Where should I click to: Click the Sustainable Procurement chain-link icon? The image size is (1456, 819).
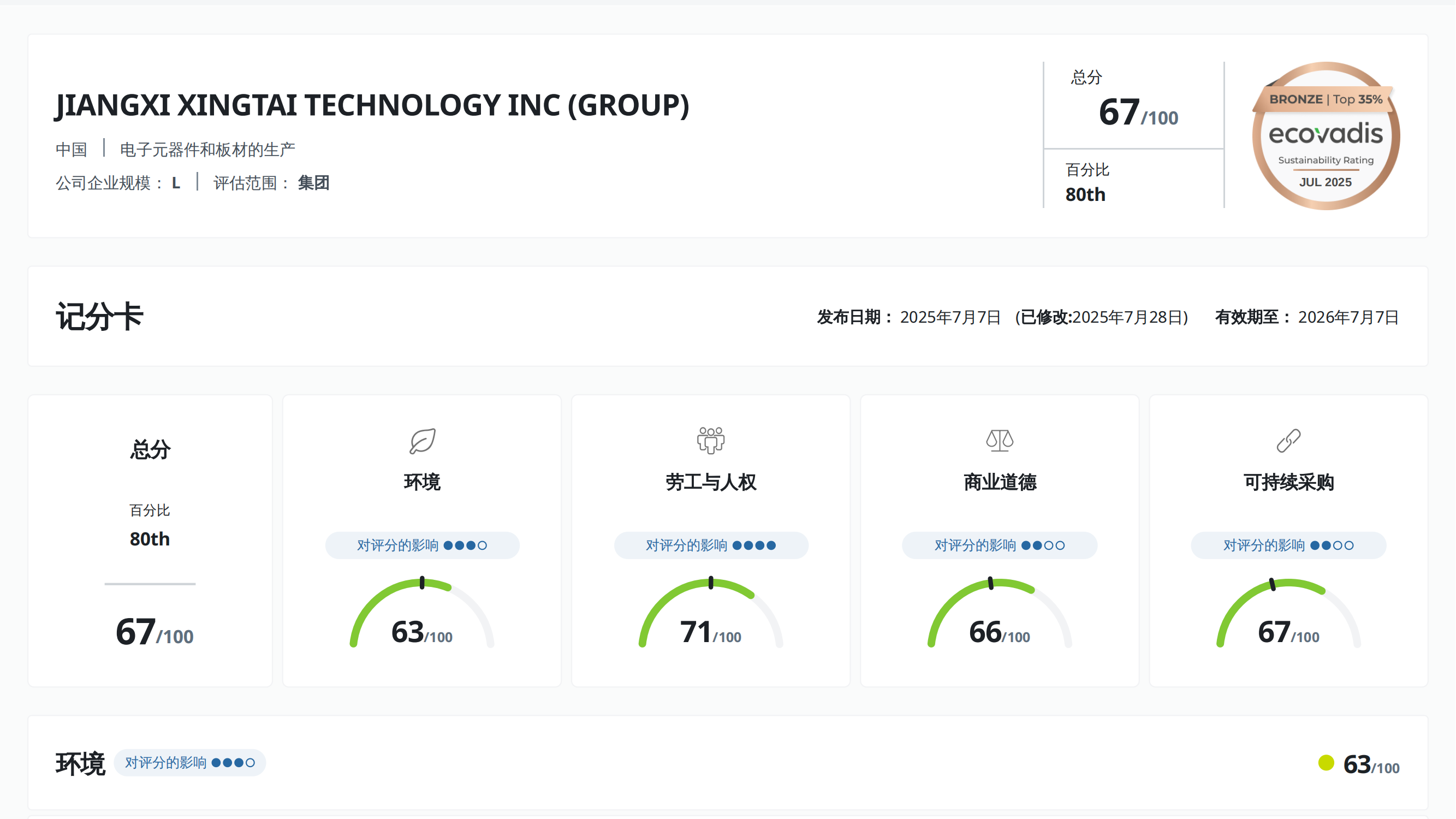[x=1288, y=441]
